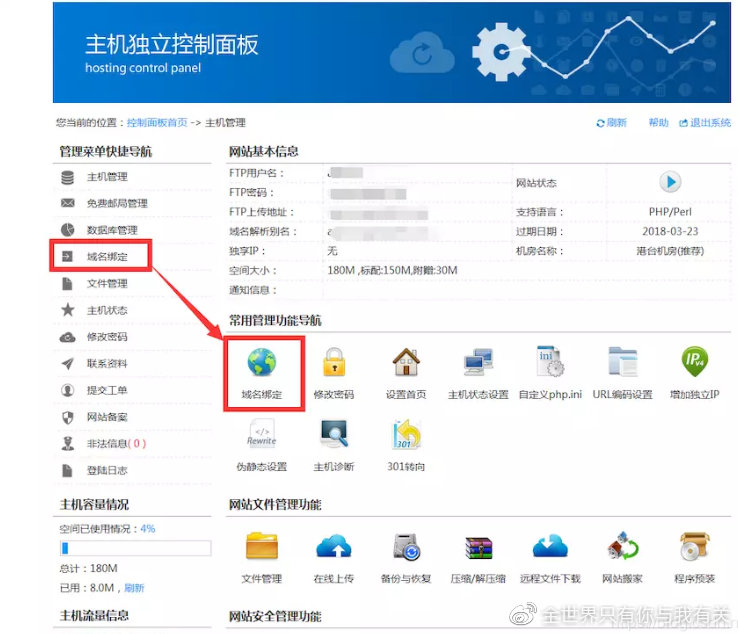
Task: Click the 301转向 redirect icon
Action: point(405,435)
